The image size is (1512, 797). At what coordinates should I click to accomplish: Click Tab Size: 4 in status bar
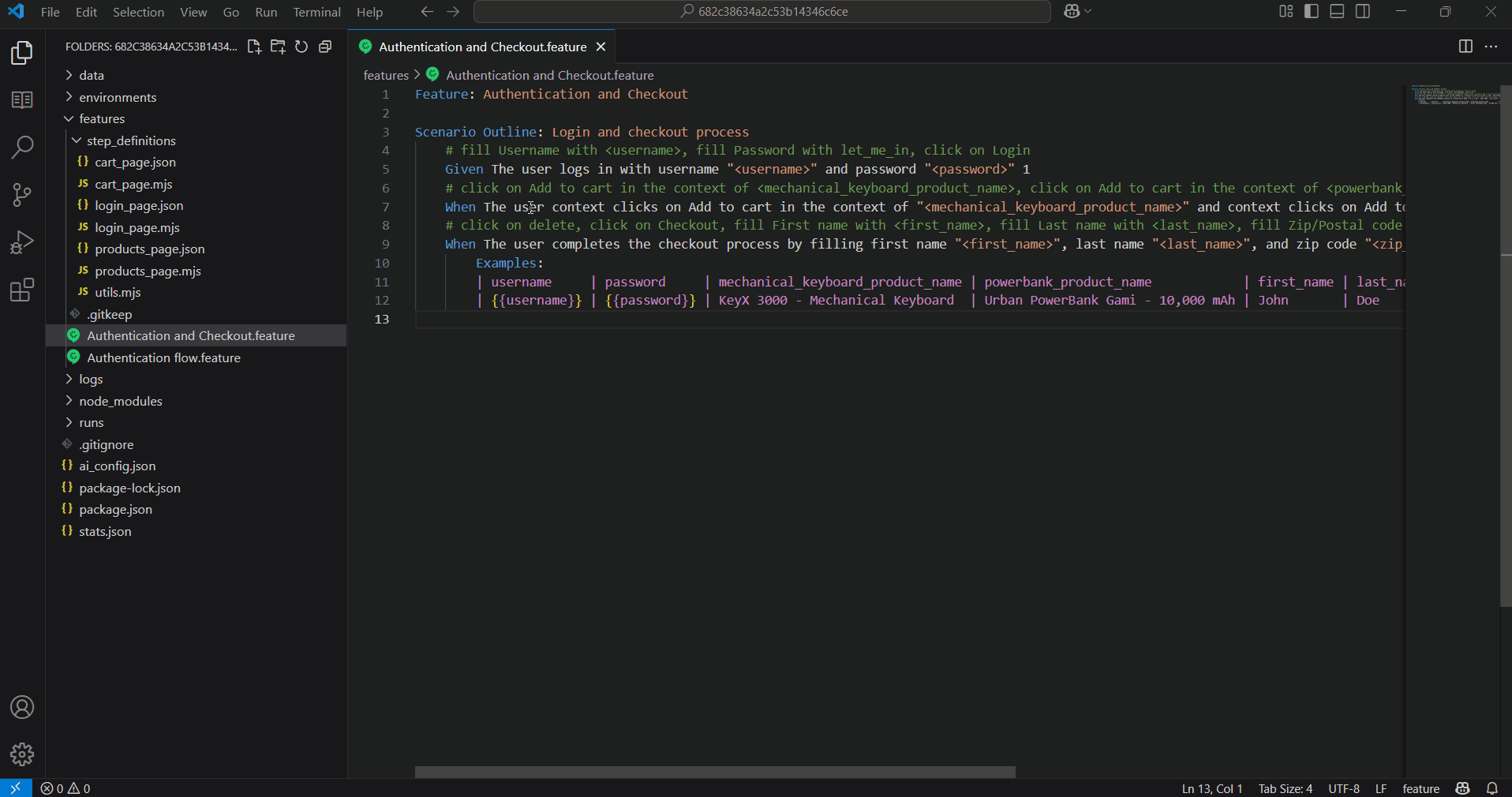pyautogui.click(x=1285, y=788)
